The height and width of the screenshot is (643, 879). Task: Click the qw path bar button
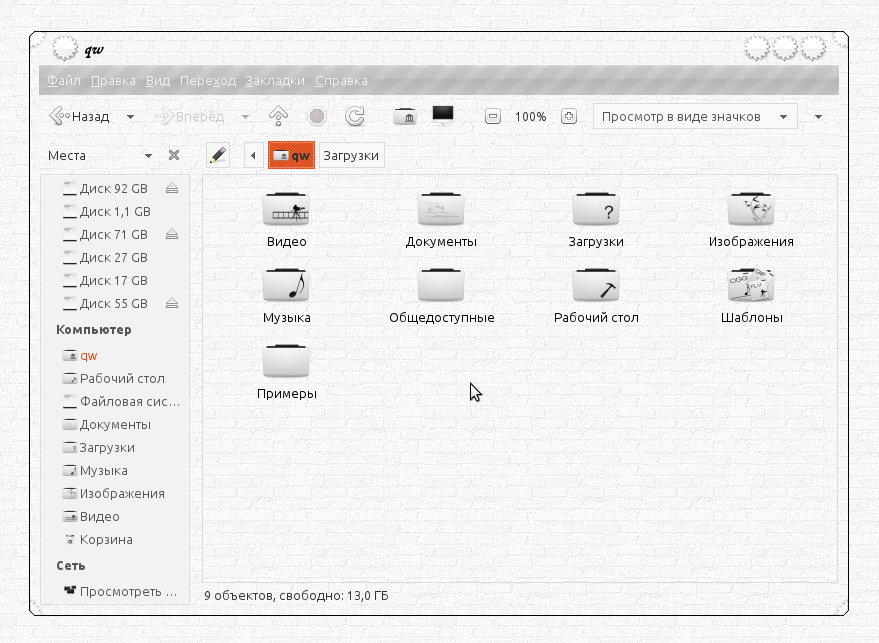point(292,155)
